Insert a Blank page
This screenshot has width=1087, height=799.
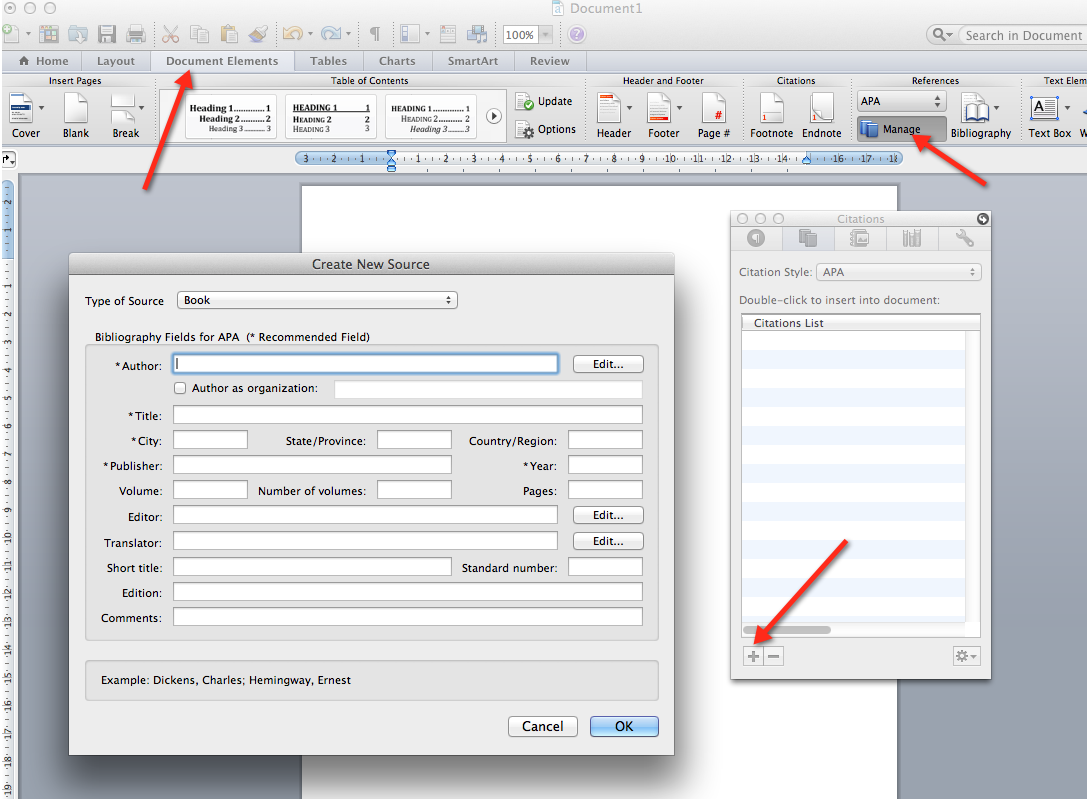point(76,115)
